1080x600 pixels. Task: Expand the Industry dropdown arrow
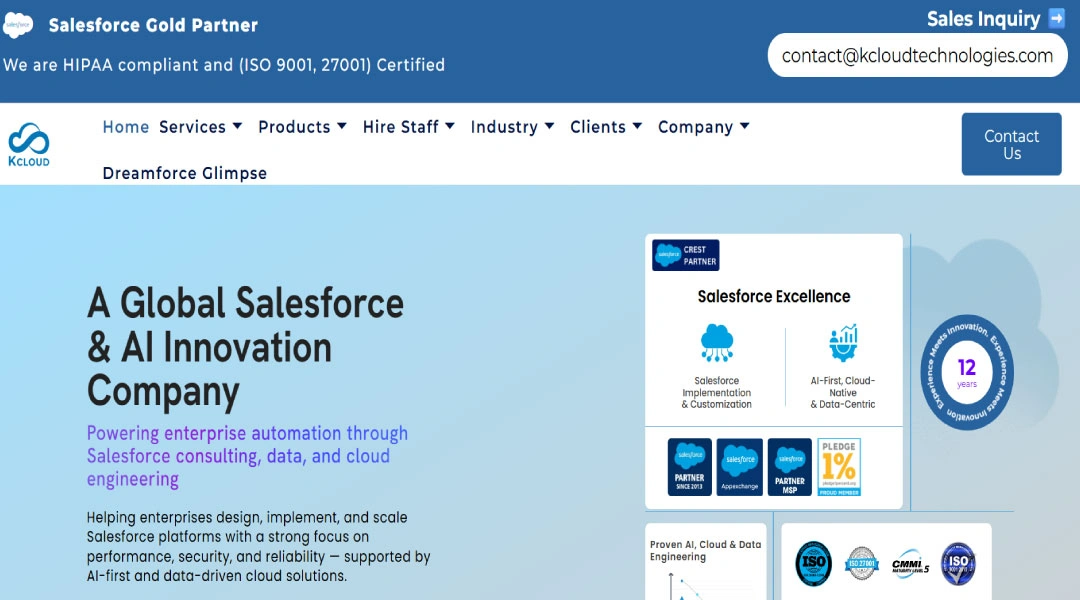click(549, 126)
